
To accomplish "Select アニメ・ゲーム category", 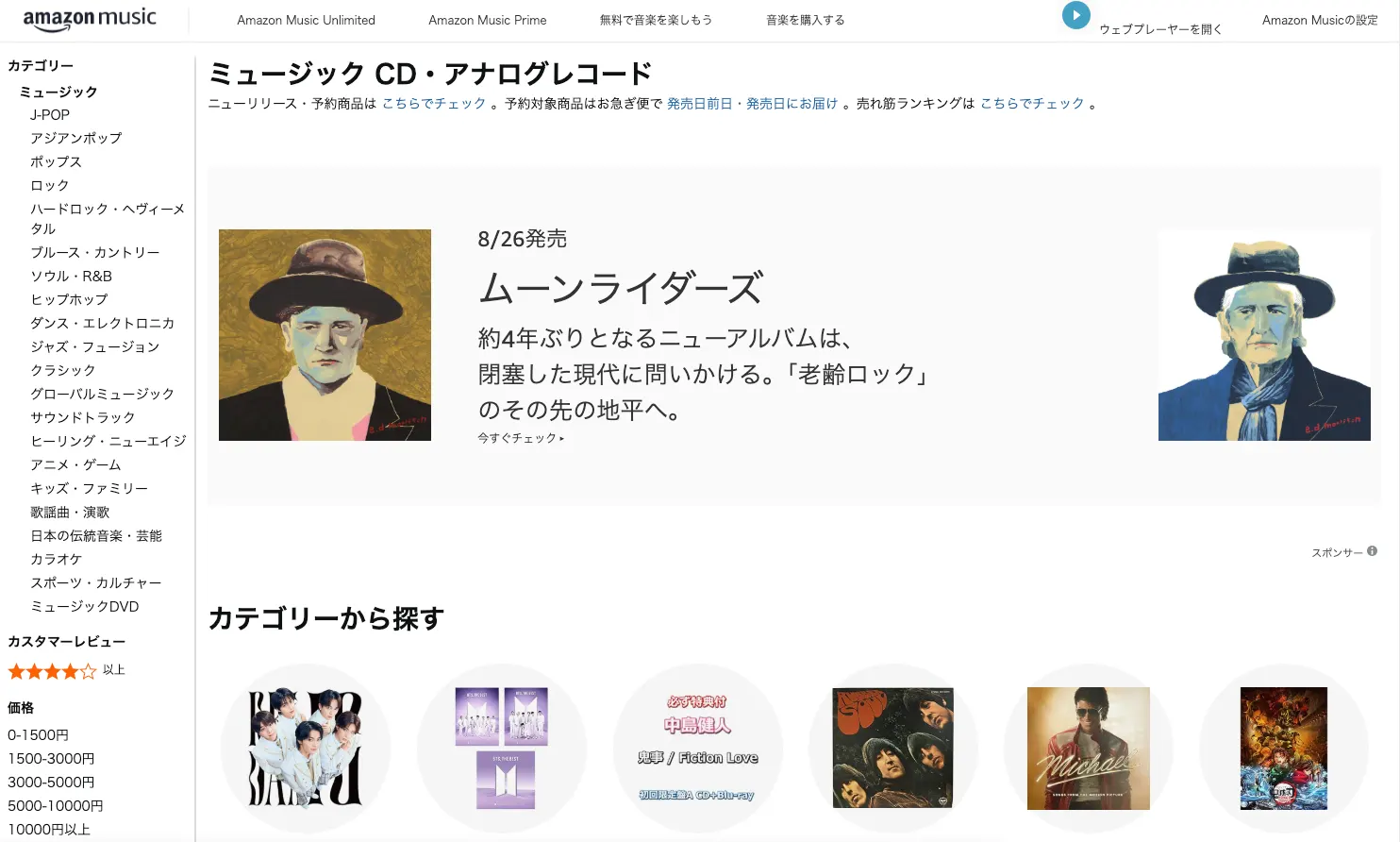I will (x=75, y=464).
